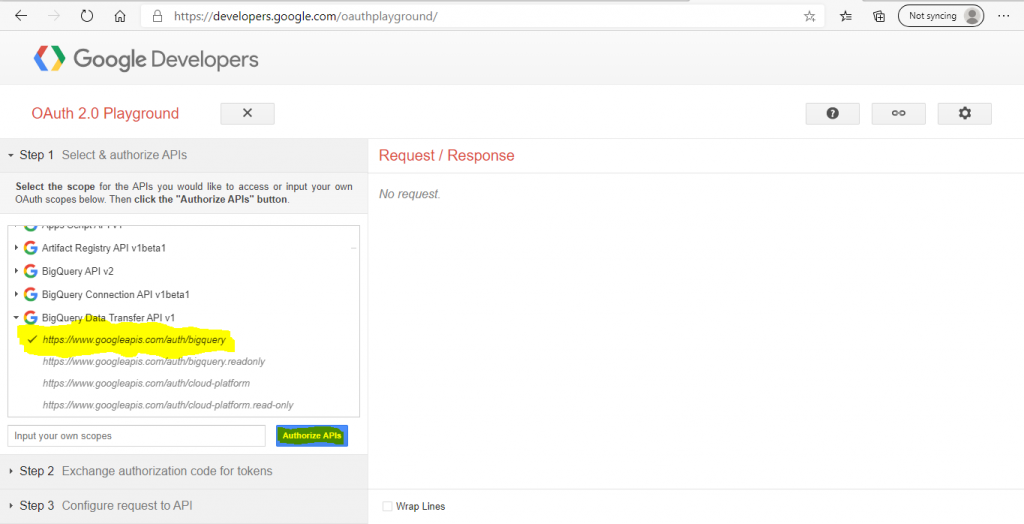Open browser Settings and more menu

1004,16
